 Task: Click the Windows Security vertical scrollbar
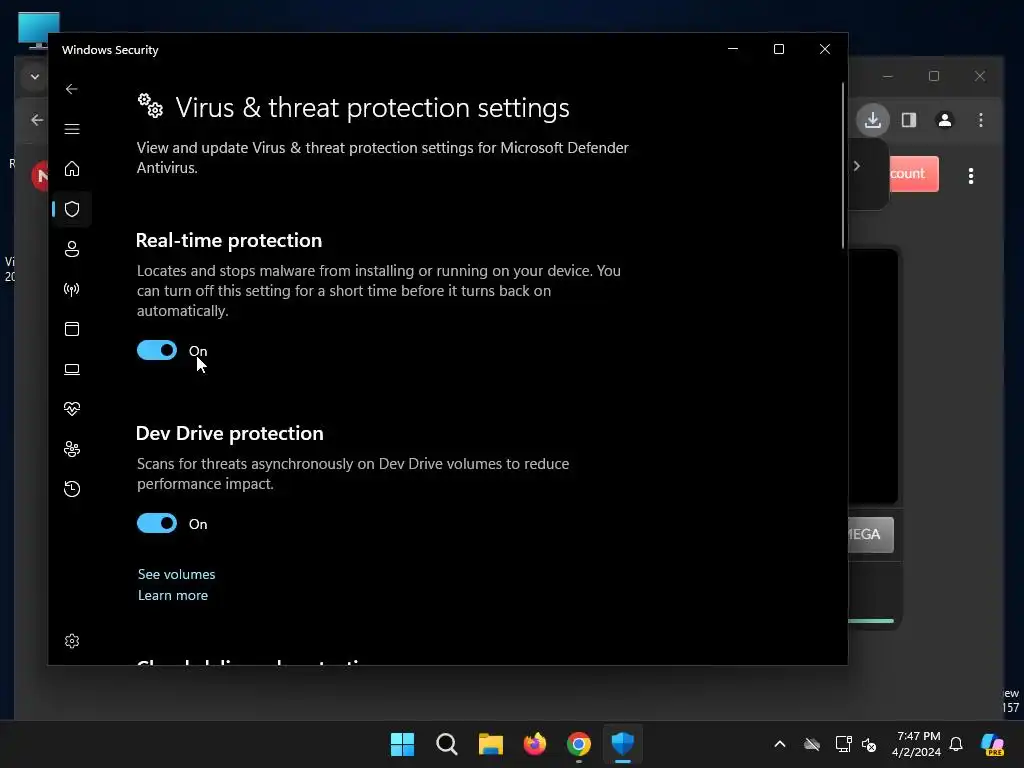[843, 166]
